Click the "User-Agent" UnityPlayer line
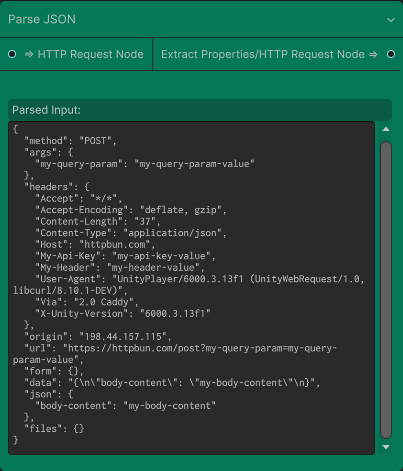Screen dimensions: 403x471 [189, 285]
